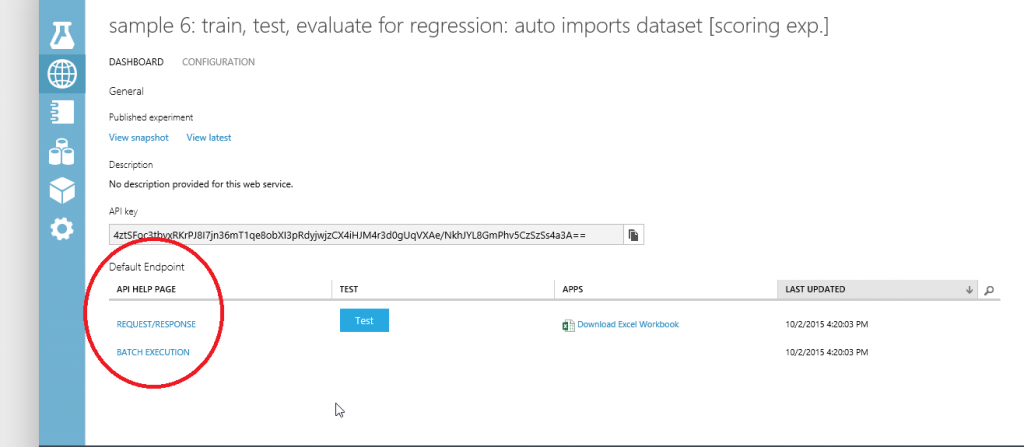Copy the API key with clipboard icon
Viewport: 1024px width, 447px height.
point(633,235)
